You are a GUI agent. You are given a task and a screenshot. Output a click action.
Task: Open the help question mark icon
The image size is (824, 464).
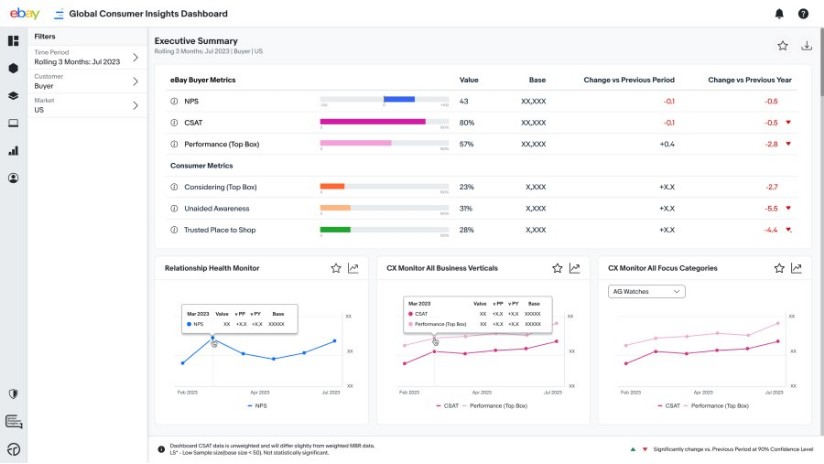(803, 14)
